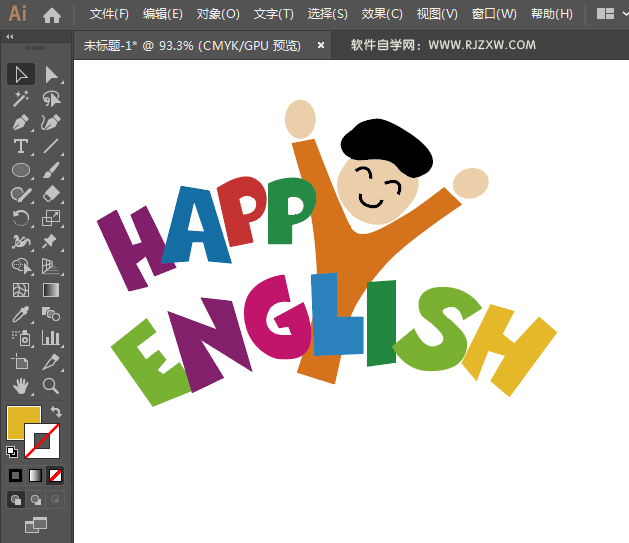
Task: Pick the Eyedropper tool
Action: pyautogui.click(x=20, y=314)
